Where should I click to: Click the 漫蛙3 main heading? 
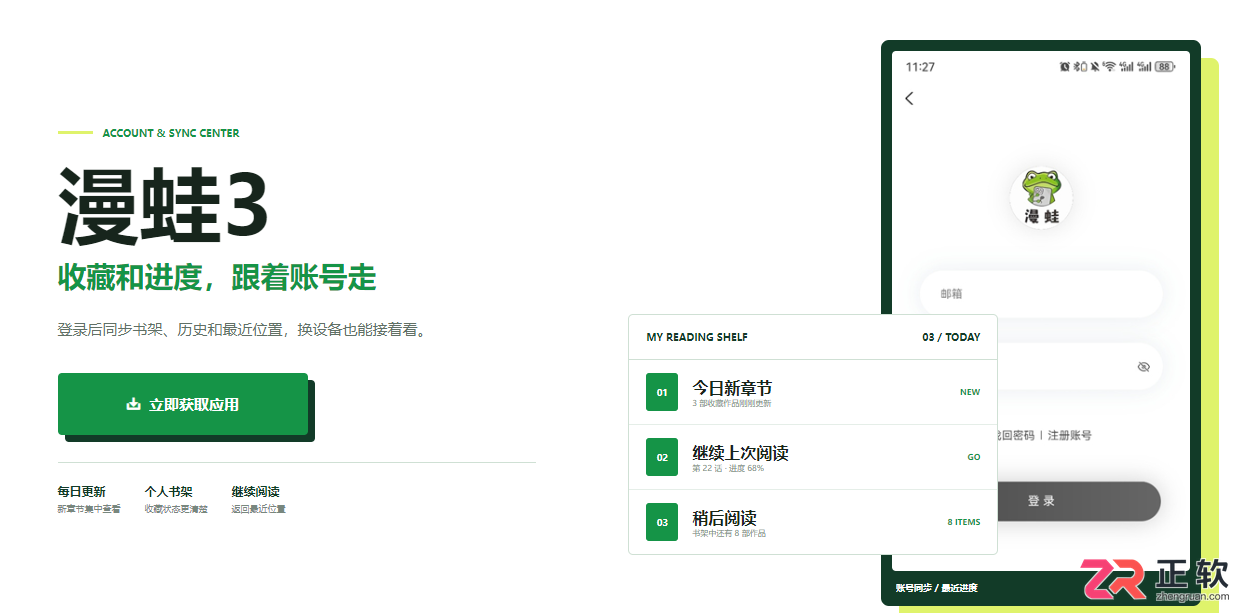[x=164, y=208]
